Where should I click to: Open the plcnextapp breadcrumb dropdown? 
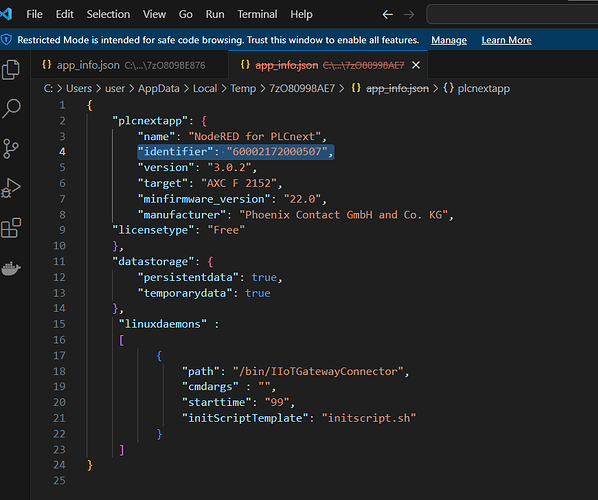(477, 88)
